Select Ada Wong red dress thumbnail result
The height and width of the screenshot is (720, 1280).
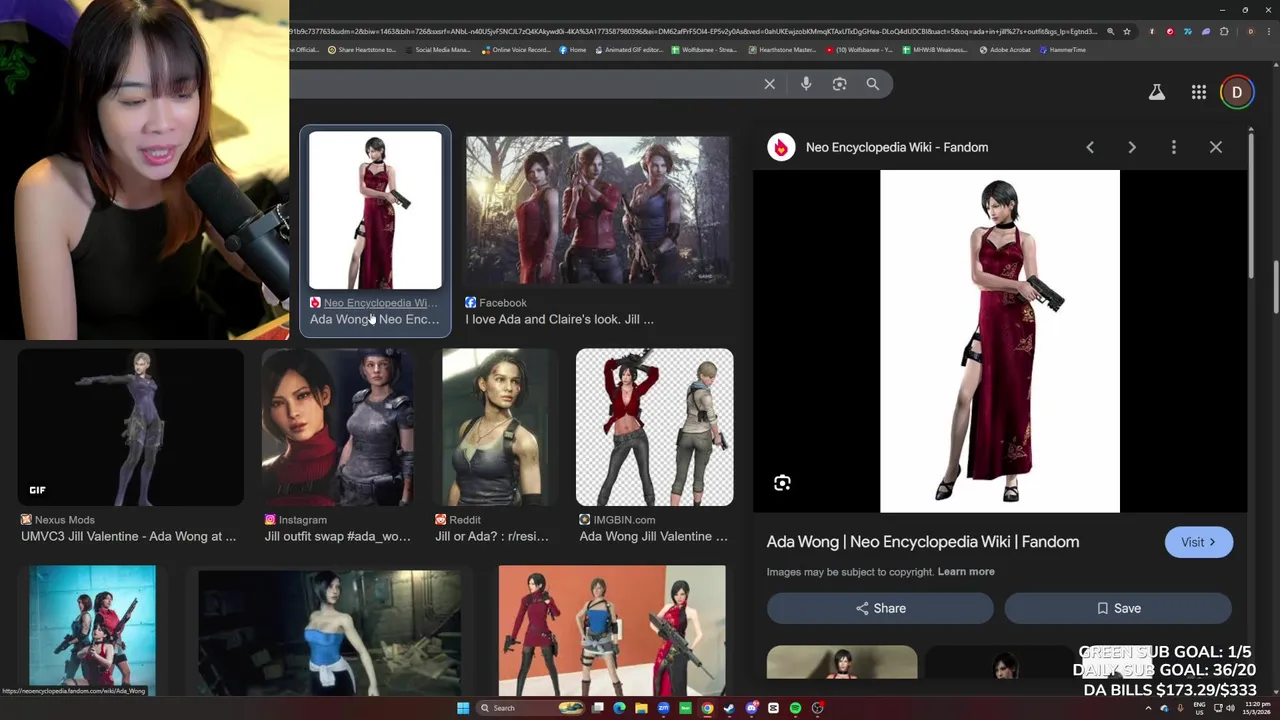coord(375,210)
